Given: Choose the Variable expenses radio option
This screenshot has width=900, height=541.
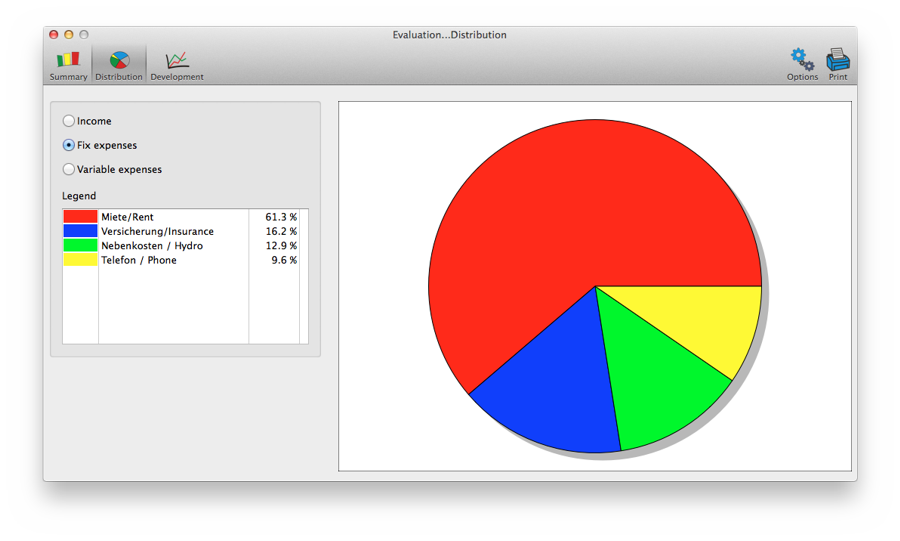Looking at the screenshot, I should pos(69,169).
